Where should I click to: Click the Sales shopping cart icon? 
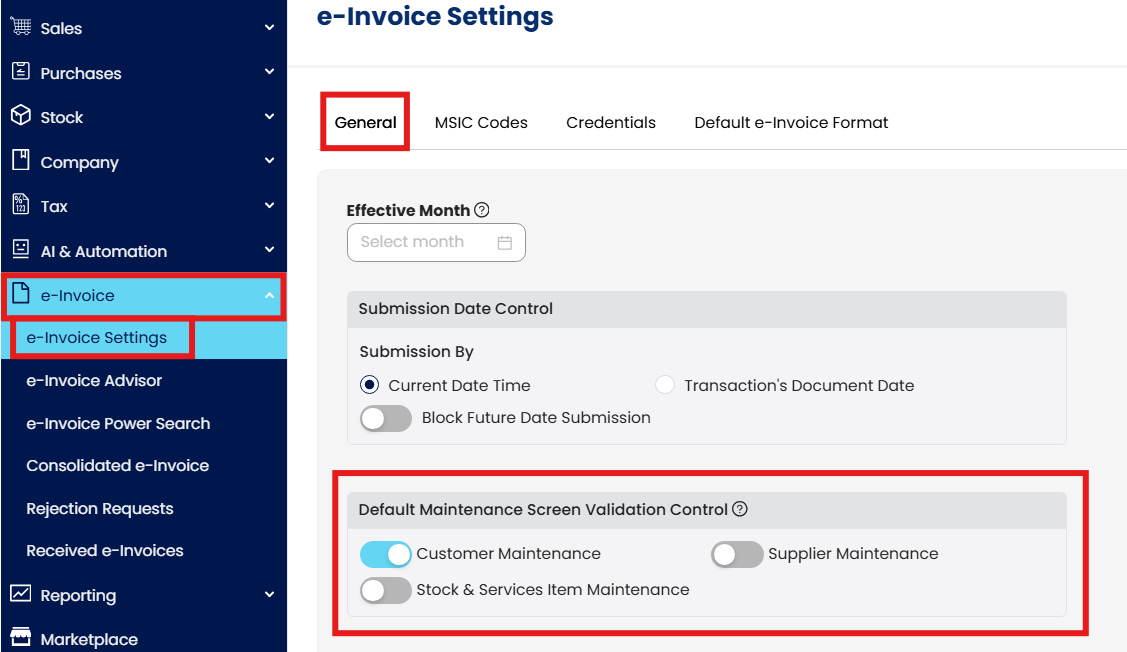(20, 27)
